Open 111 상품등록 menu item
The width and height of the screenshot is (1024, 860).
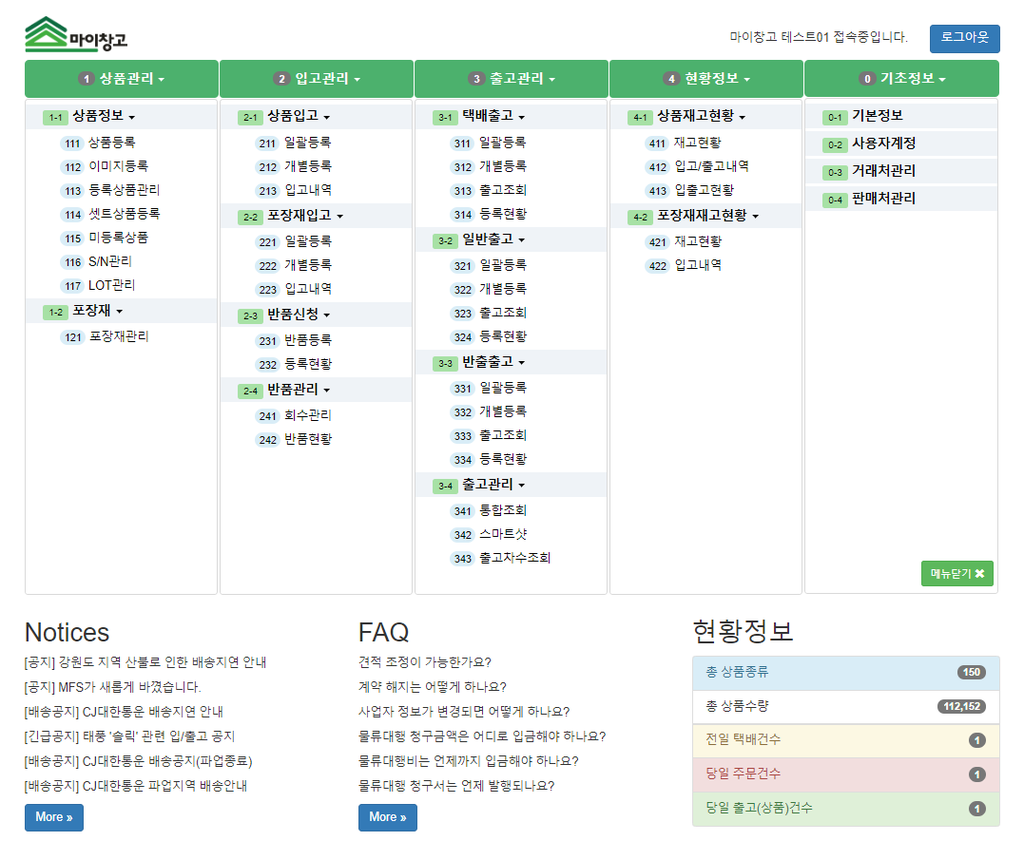pyautogui.click(x=98, y=142)
